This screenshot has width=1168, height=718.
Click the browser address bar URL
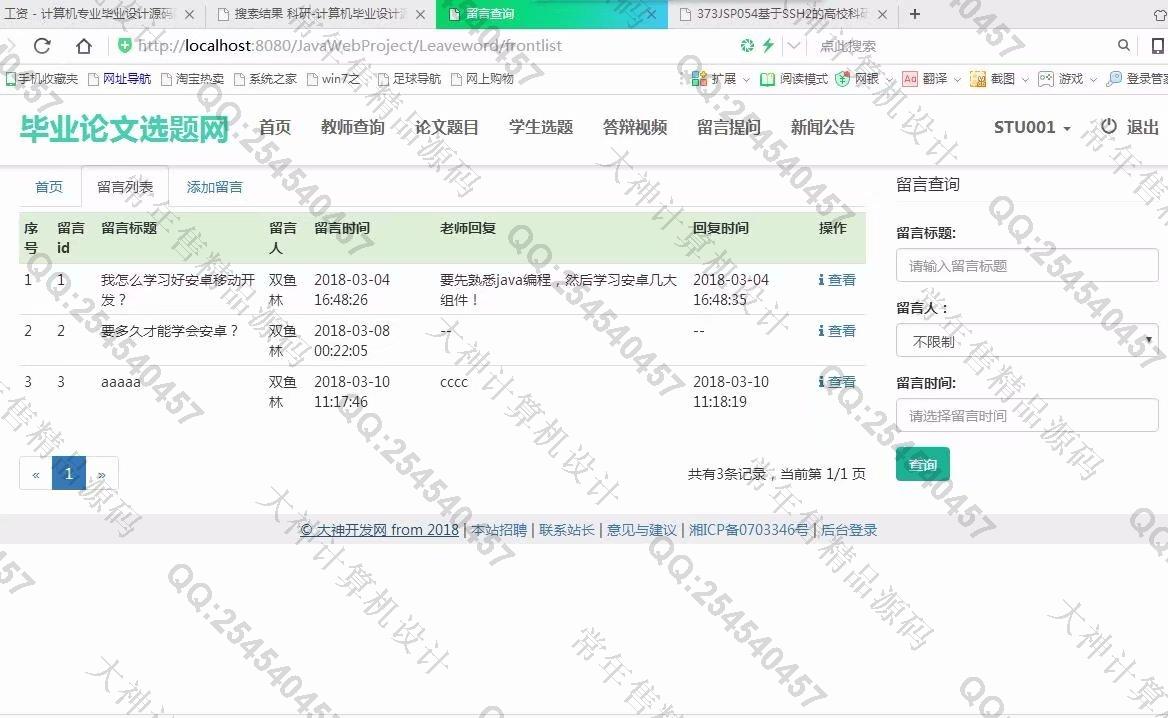tap(350, 45)
